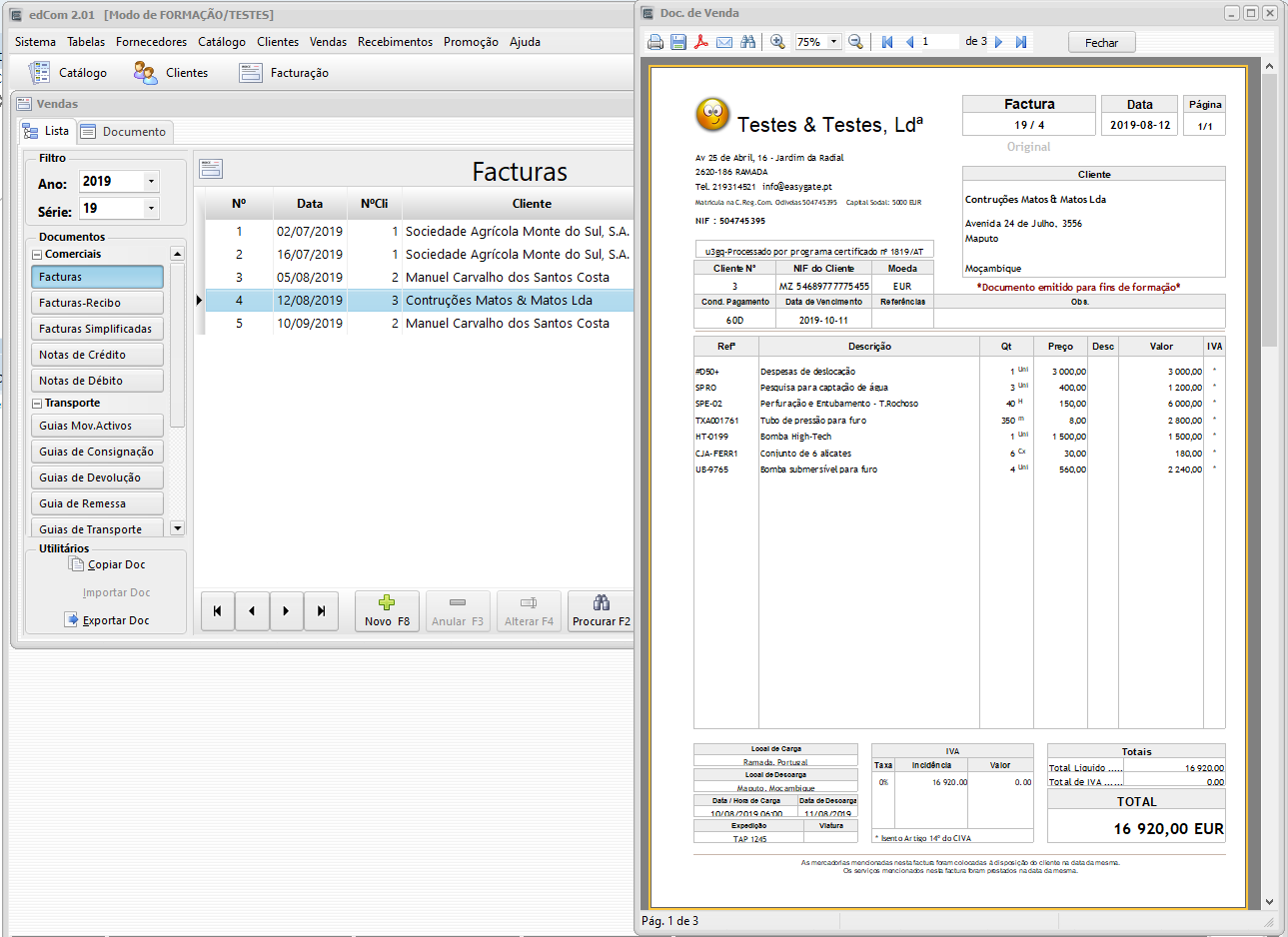Open the Ano year dropdown
1288x937 pixels.
click(x=151, y=181)
